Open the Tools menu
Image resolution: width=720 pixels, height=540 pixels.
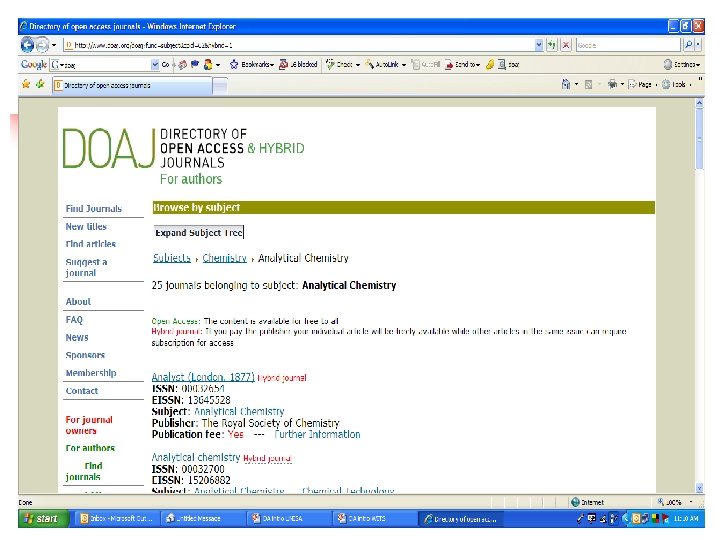[676, 84]
